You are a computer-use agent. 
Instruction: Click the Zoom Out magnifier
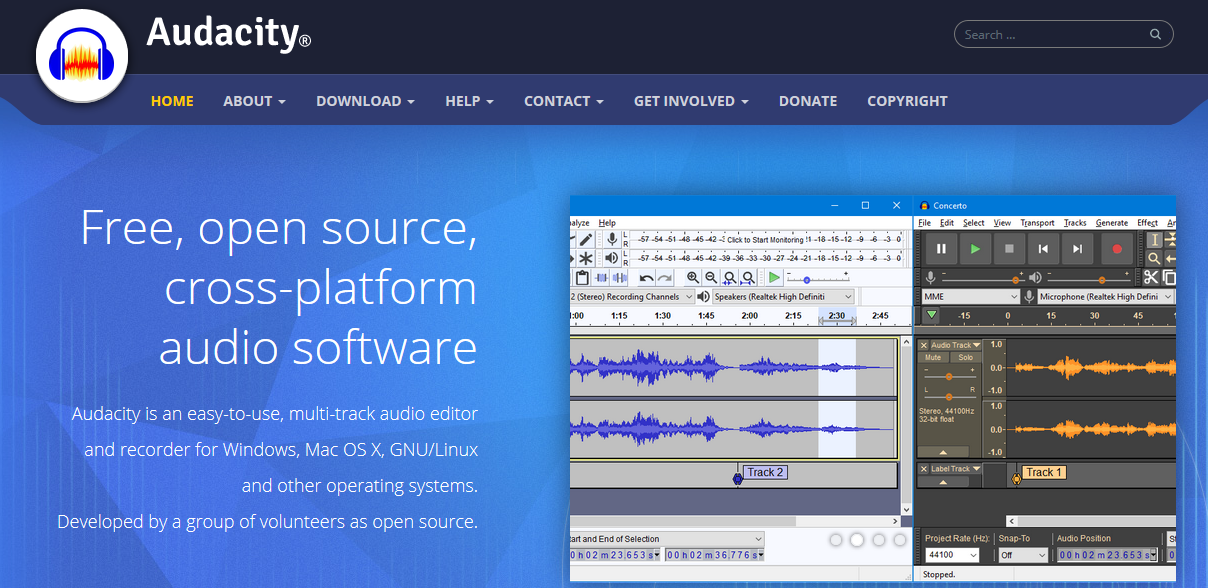(711, 278)
